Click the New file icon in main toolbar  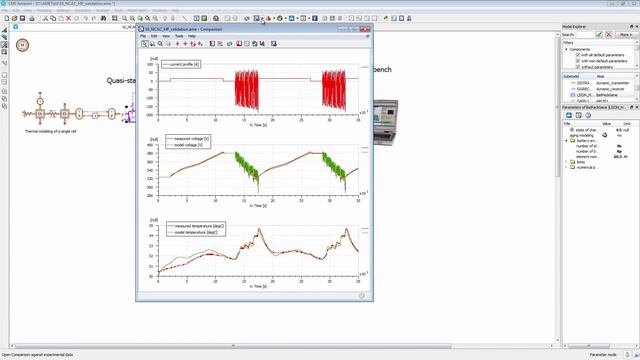point(7,18)
